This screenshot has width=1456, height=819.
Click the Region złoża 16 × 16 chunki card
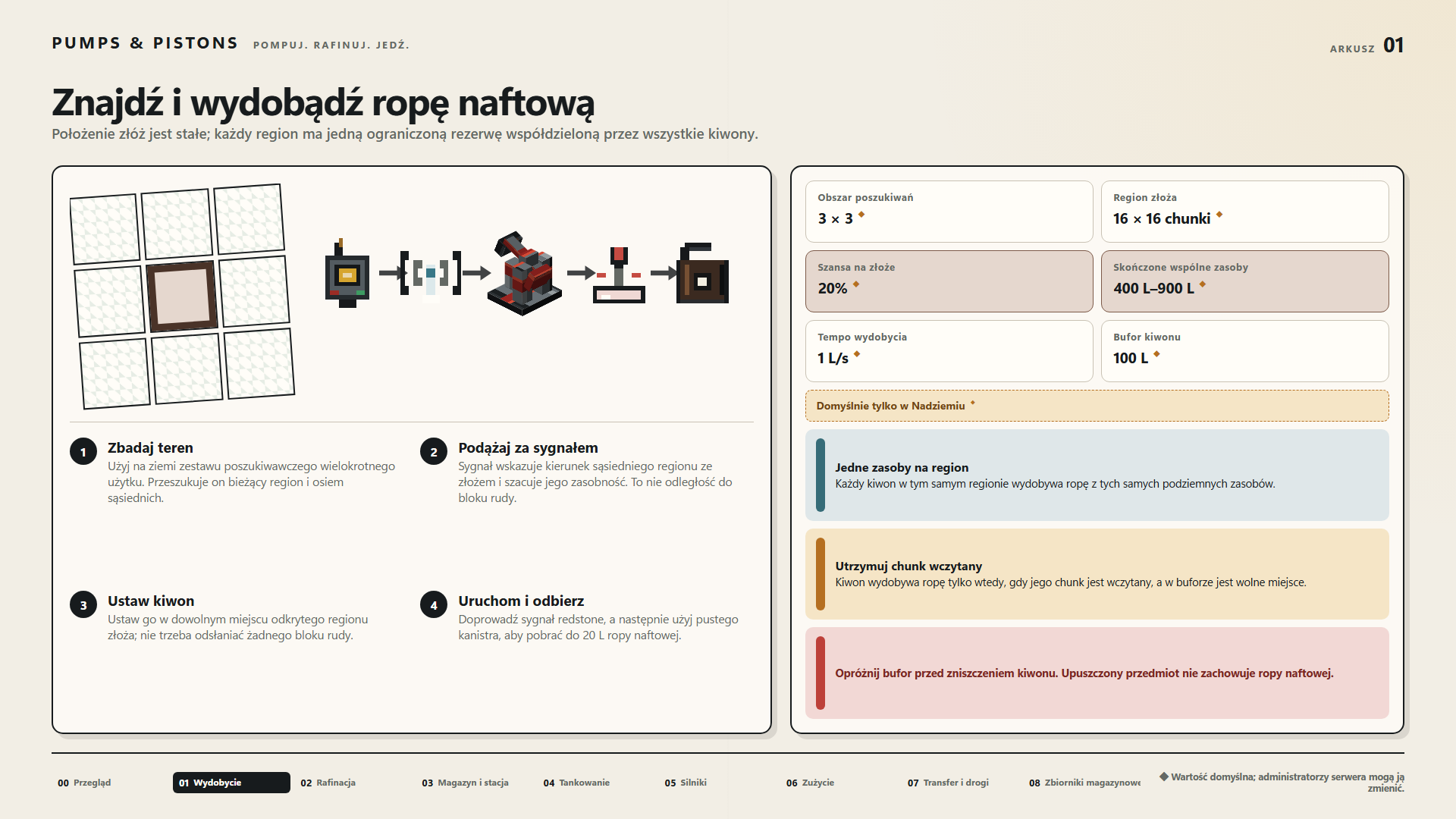tap(1244, 212)
